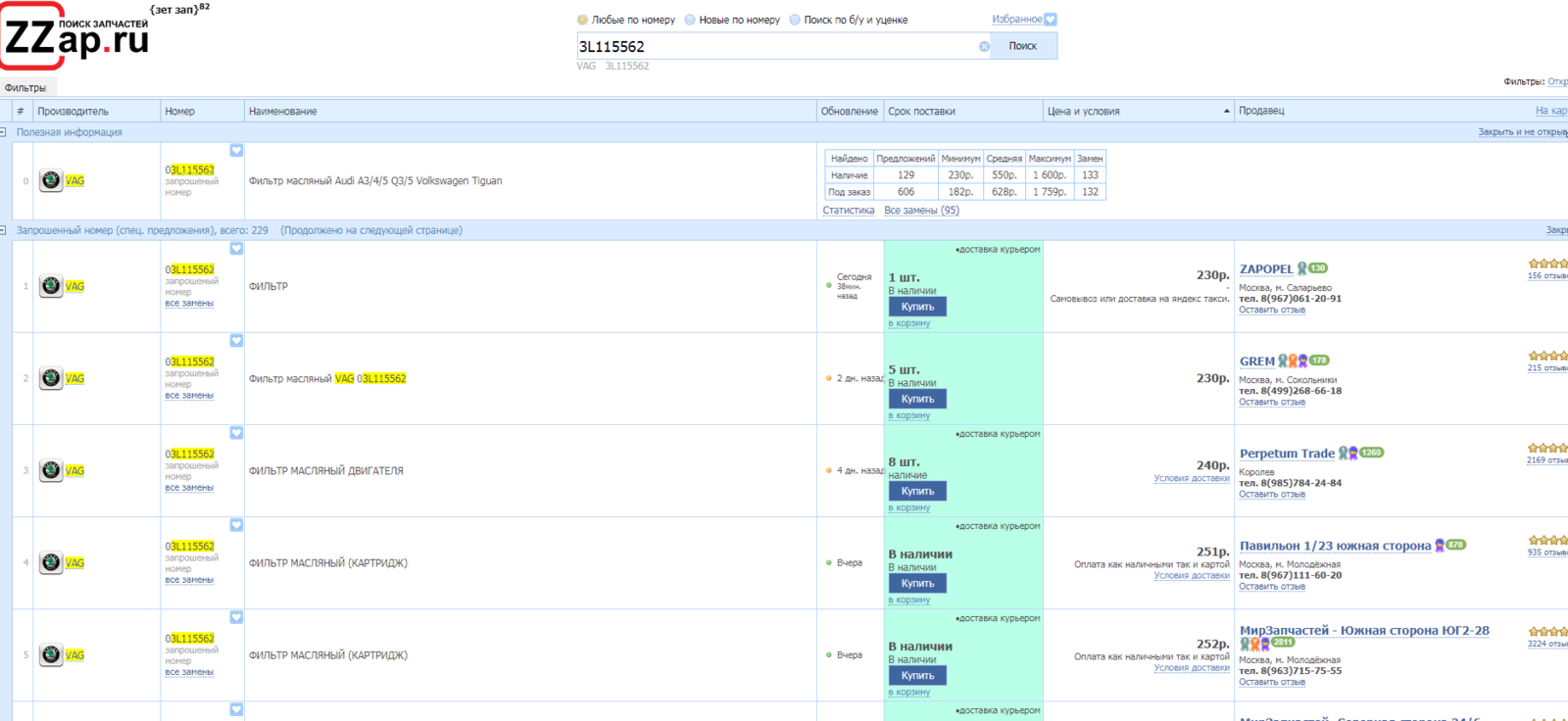Click Купить for МирЗапчастей offer
This screenshot has width=1568, height=721.
click(x=917, y=675)
